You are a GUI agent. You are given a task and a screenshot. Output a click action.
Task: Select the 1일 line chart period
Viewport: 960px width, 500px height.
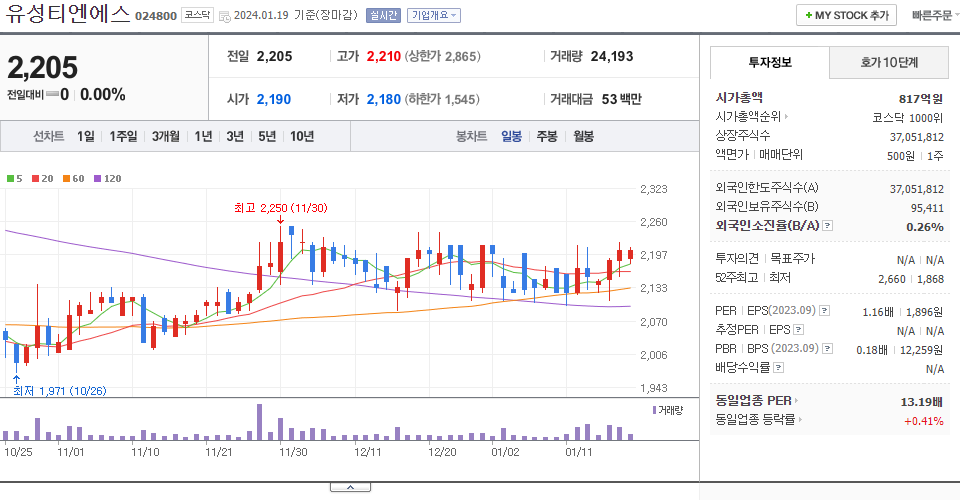click(x=86, y=136)
